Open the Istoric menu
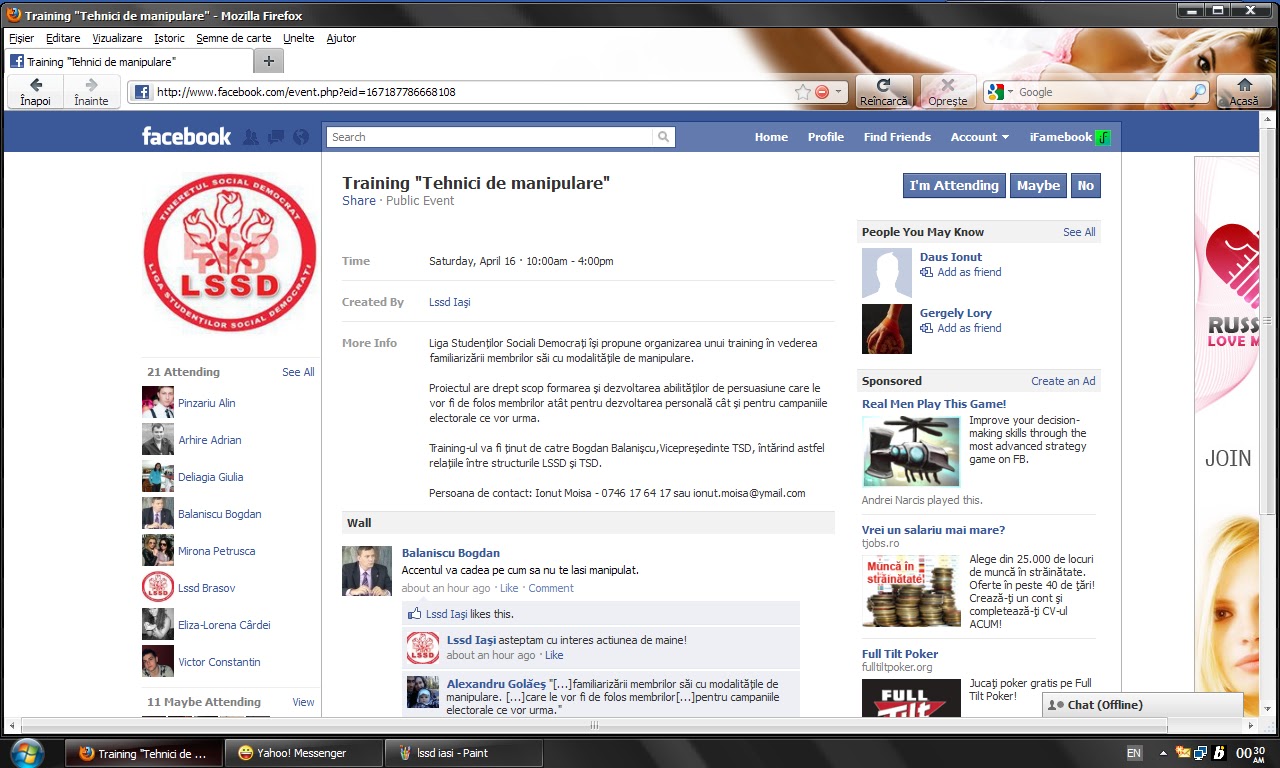The image size is (1280, 768). pos(170,38)
